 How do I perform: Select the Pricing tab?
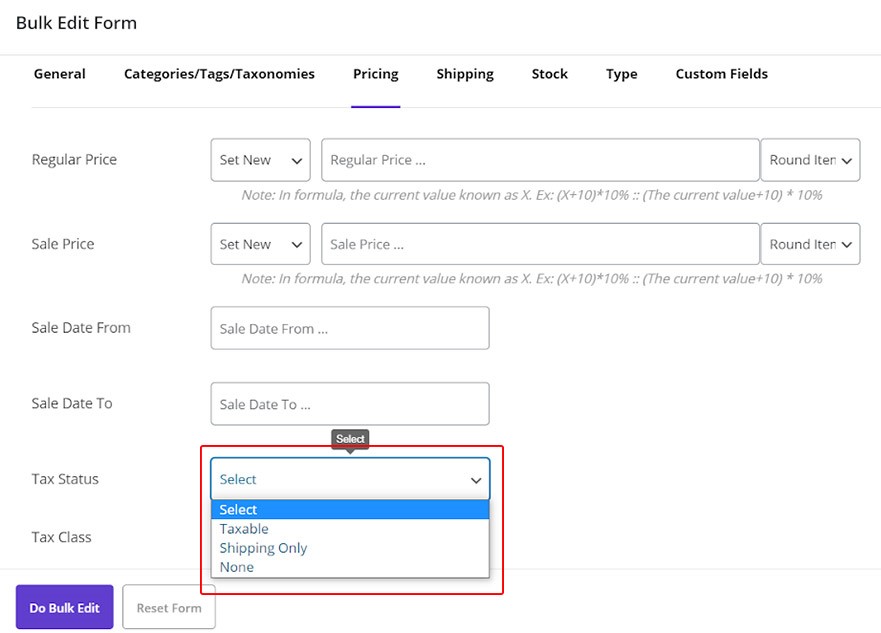pyautogui.click(x=375, y=74)
